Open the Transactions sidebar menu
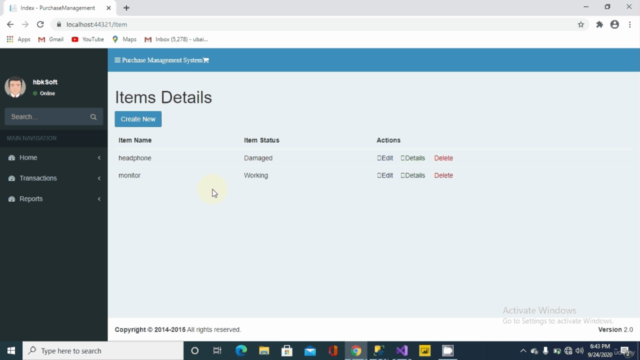Screen dimensions: 640x360 click(54, 178)
